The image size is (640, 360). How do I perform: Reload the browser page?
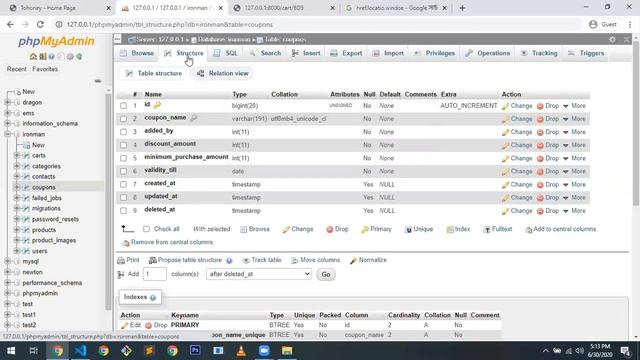[40, 24]
